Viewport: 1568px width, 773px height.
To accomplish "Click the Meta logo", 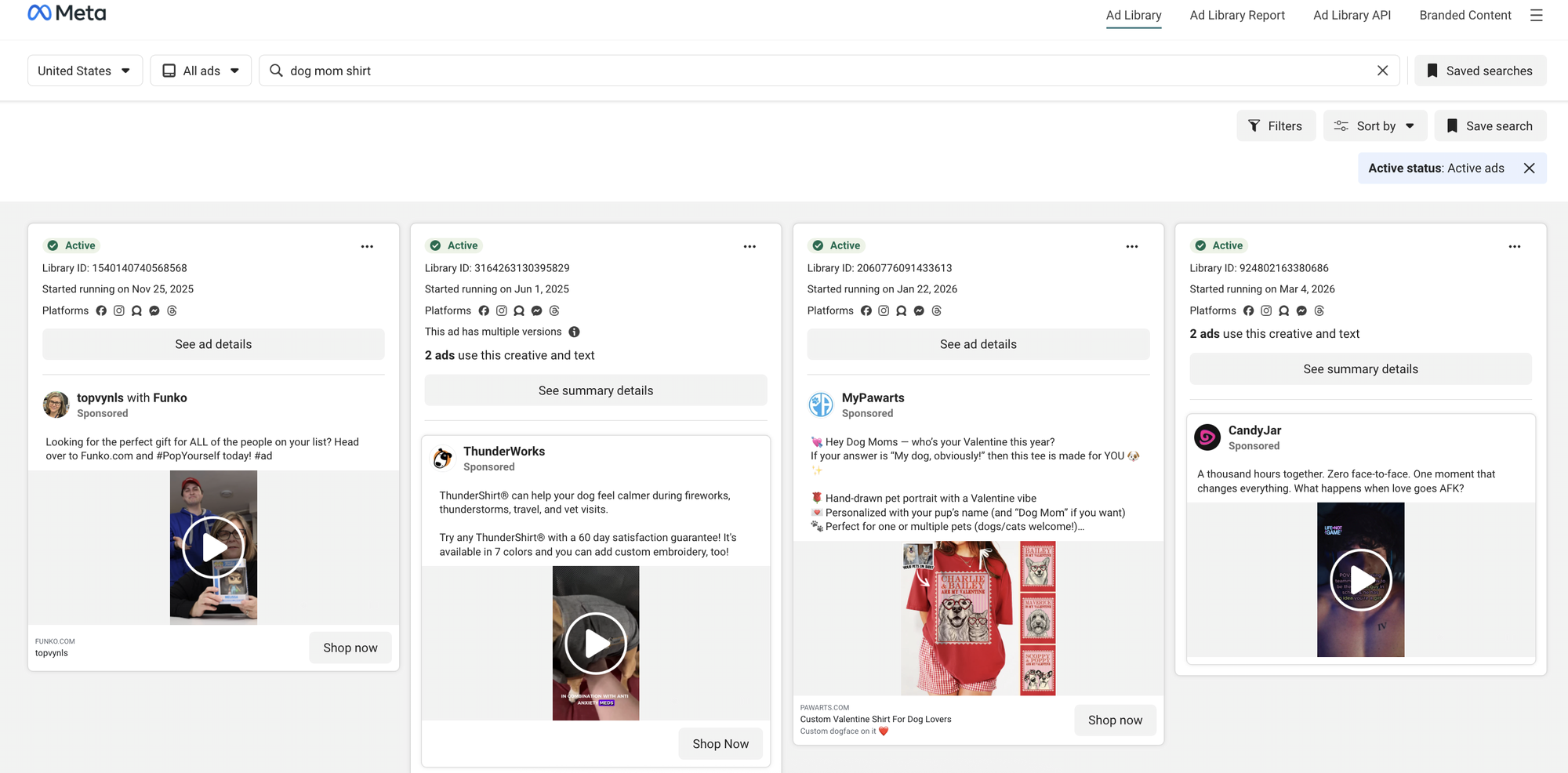I will coord(67,13).
